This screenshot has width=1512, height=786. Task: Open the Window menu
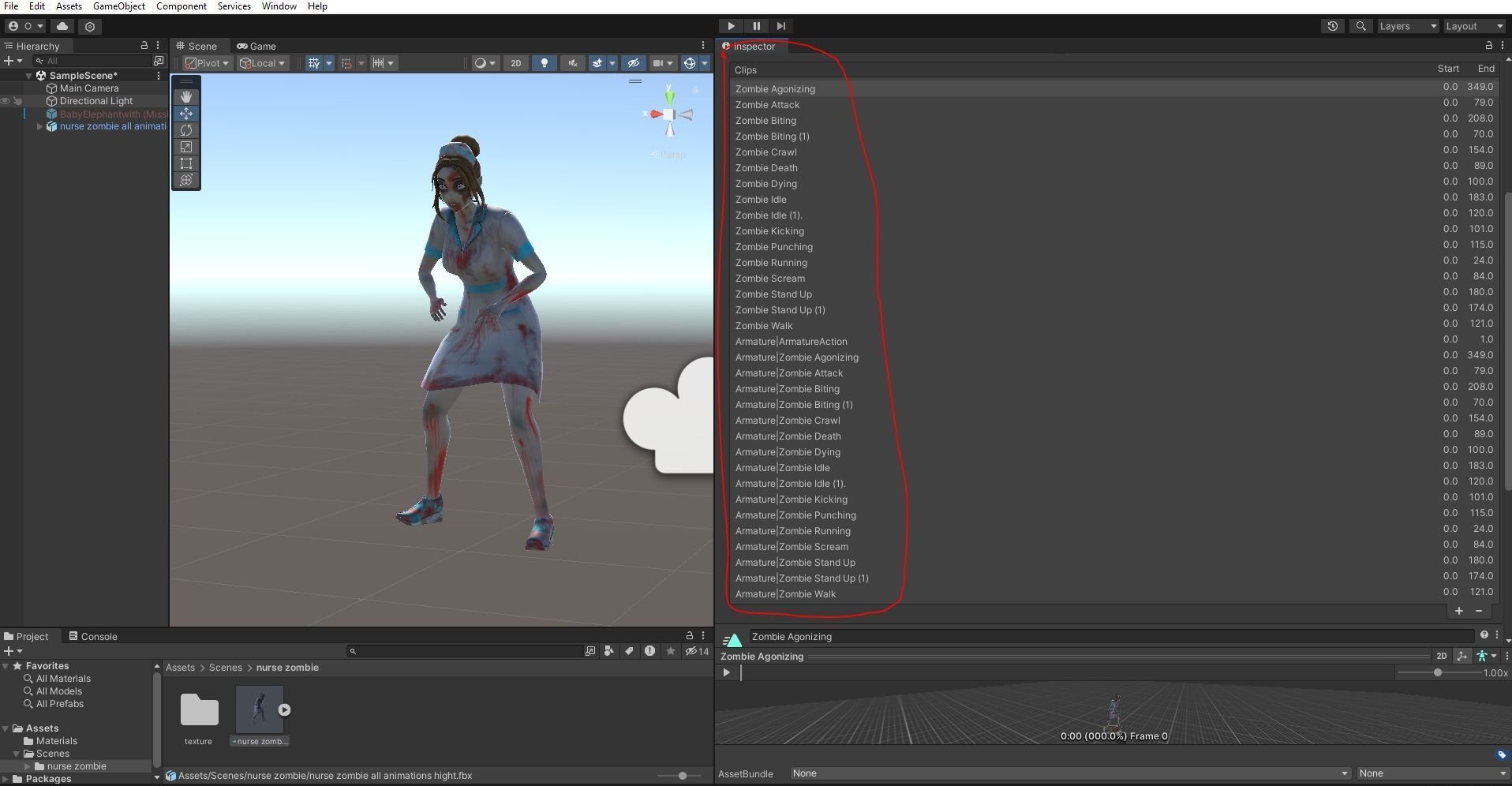tap(279, 6)
